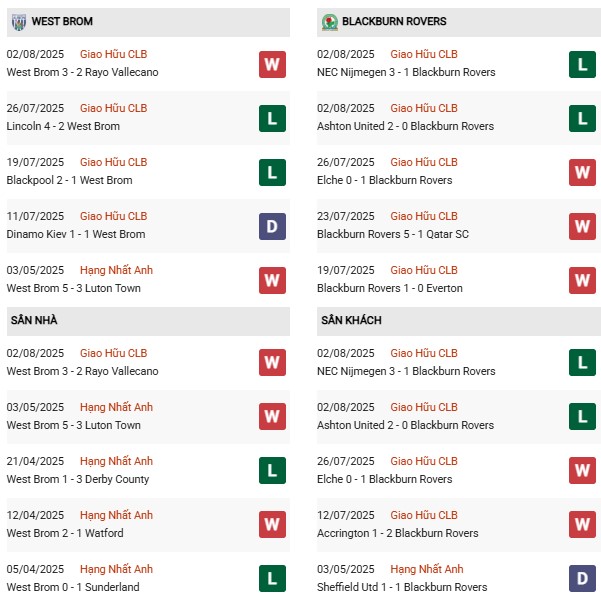This screenshot has width=601, height=597.
Task: Click the Elche 0-1 Blackburn Rovers result in the top list
Action: (384, 180)
